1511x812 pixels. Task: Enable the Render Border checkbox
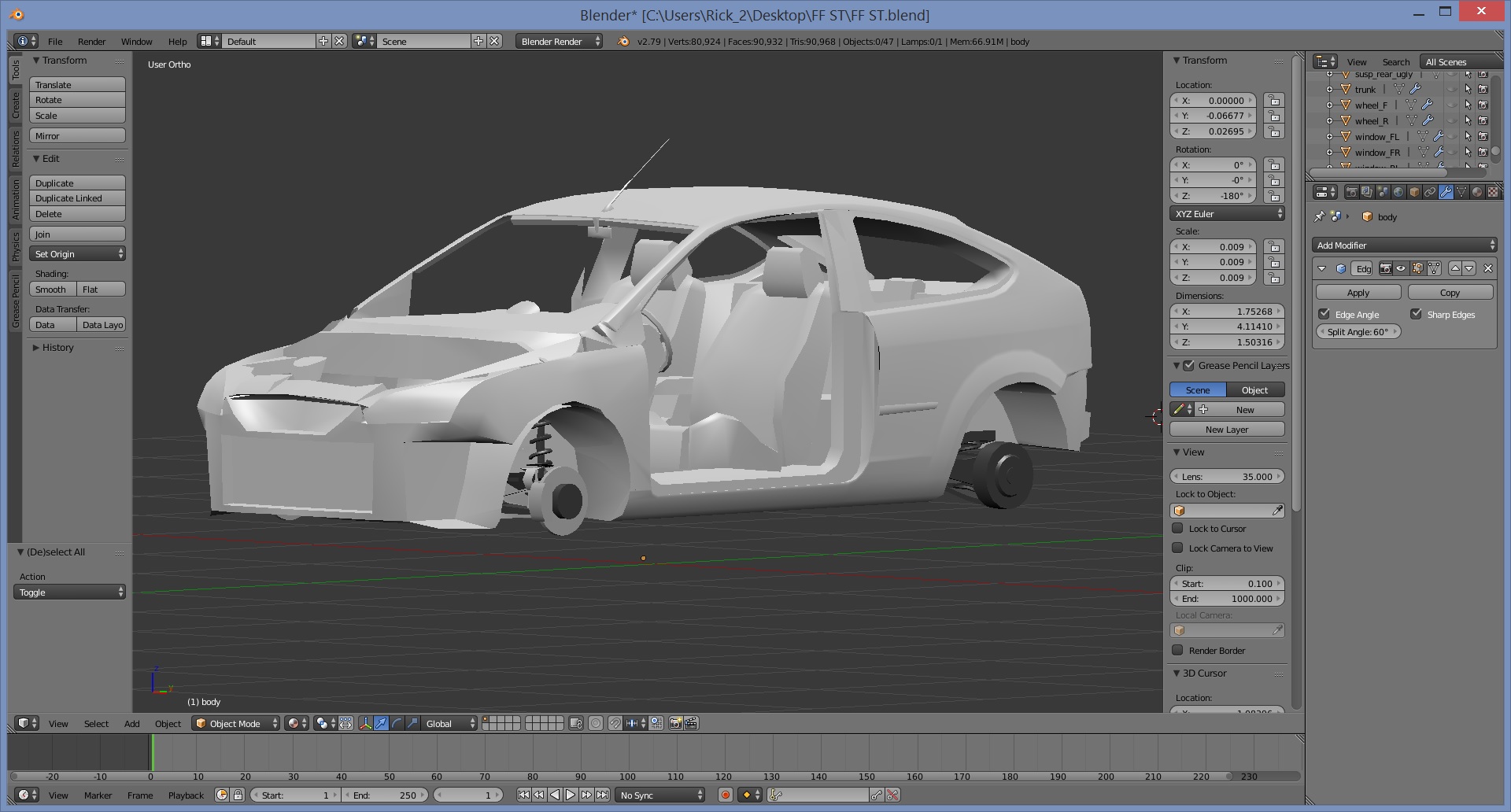(1178, 650)
